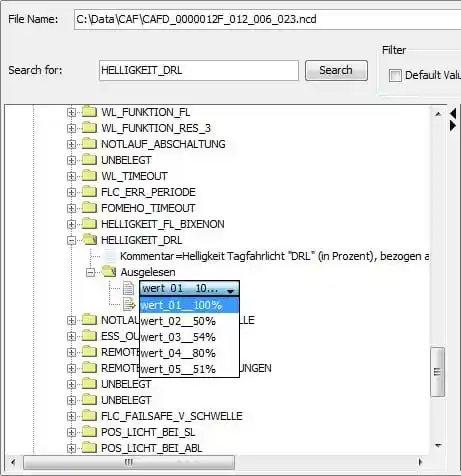This screenshot has width=461, height=476.
Task: Click the FOMEHO_TIMEOUT folder icon
Action: tap(89, 207)
